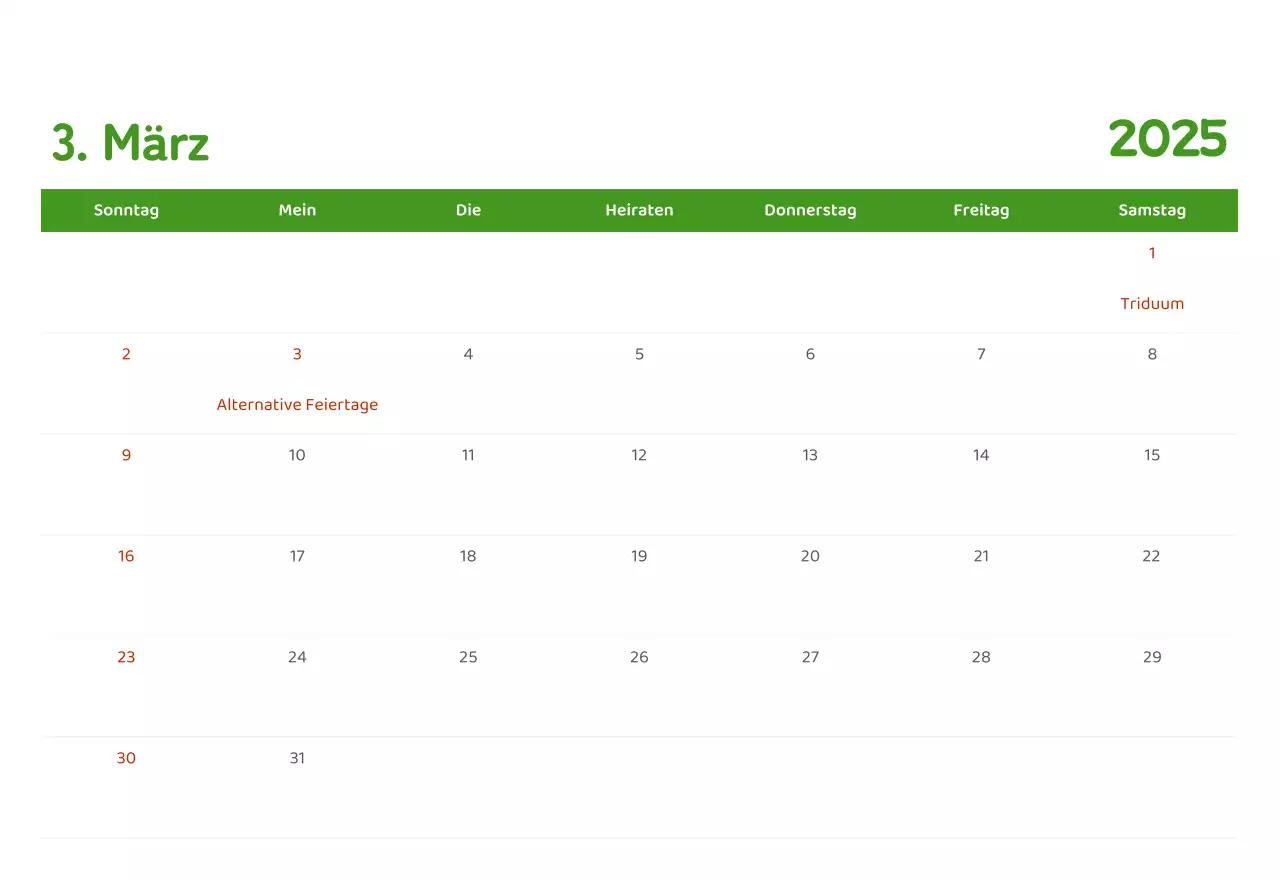
Task: Select the Sonntag column header
Action: 126,210
